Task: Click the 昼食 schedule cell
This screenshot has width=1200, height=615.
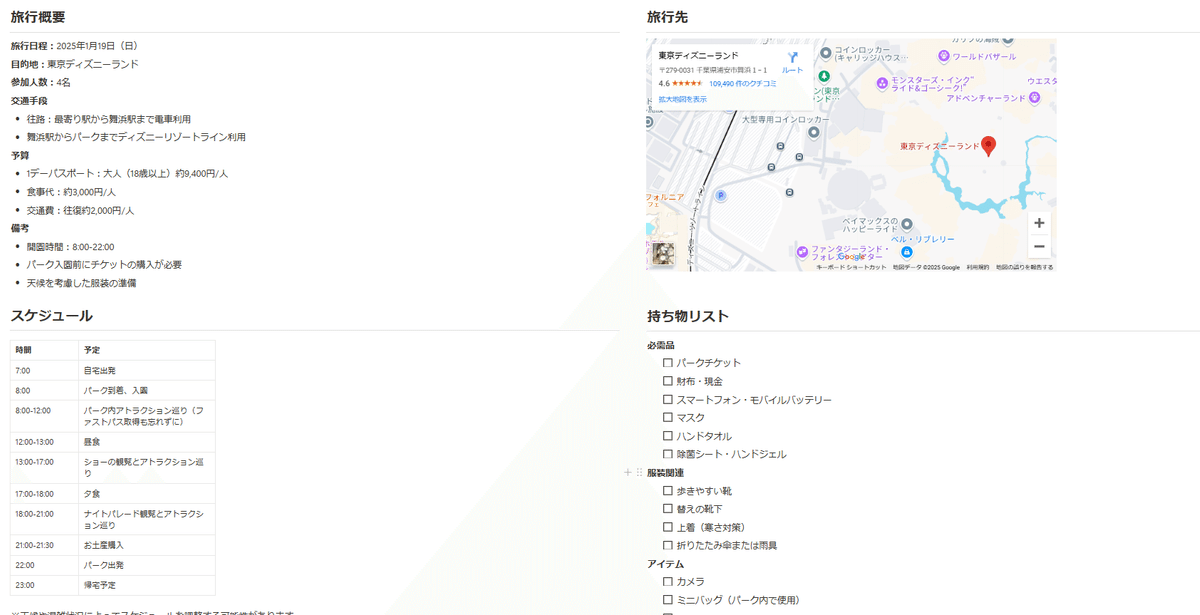Action: pyautogui.click(x=147, y=442)
